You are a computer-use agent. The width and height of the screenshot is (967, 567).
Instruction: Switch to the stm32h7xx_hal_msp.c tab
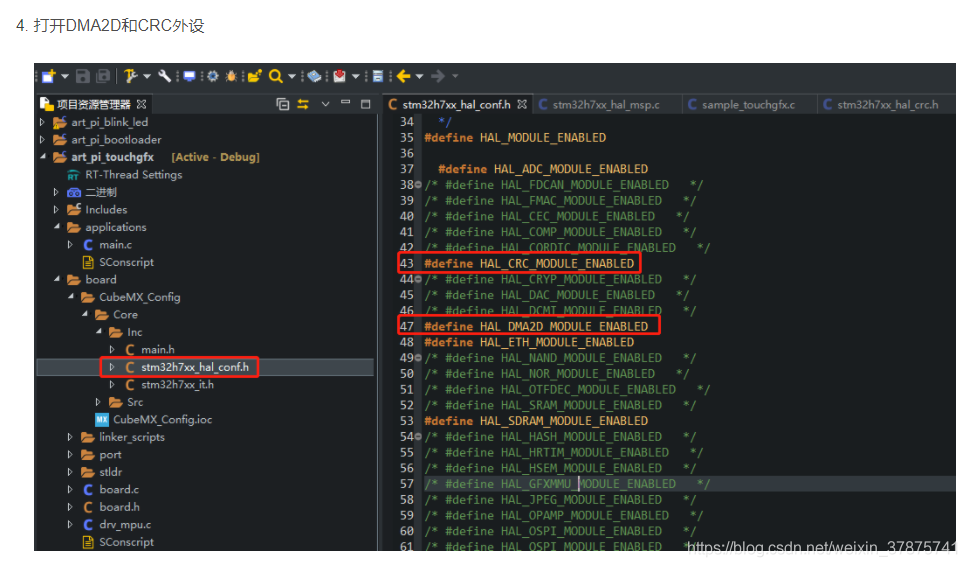tap(606, 104)
